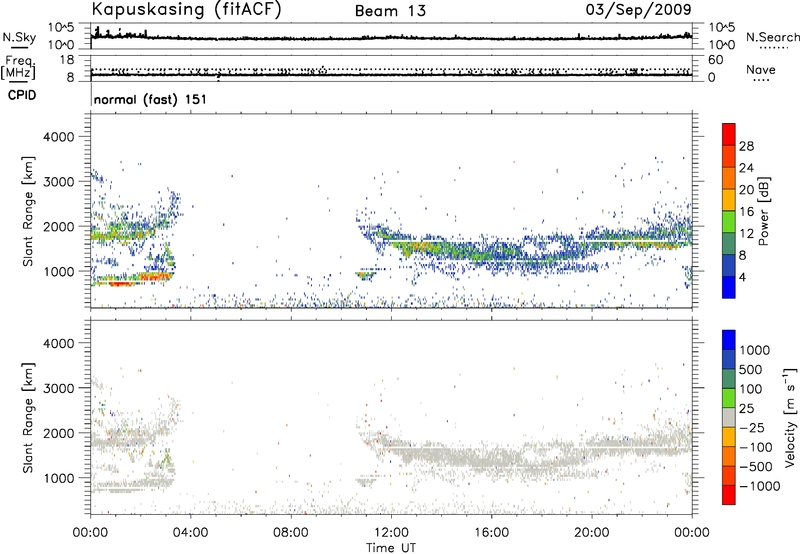Select the "−100" label on the Velocity colorbar
This screenshot has width=800, height=554.
pyautogui.click(x=756, y=447)
